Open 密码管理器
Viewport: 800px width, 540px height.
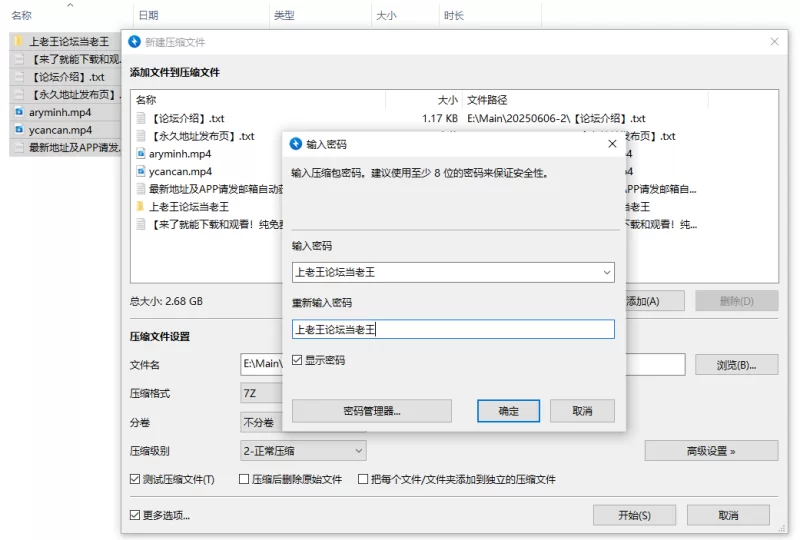pyautogui.click(x=371, y=411)
